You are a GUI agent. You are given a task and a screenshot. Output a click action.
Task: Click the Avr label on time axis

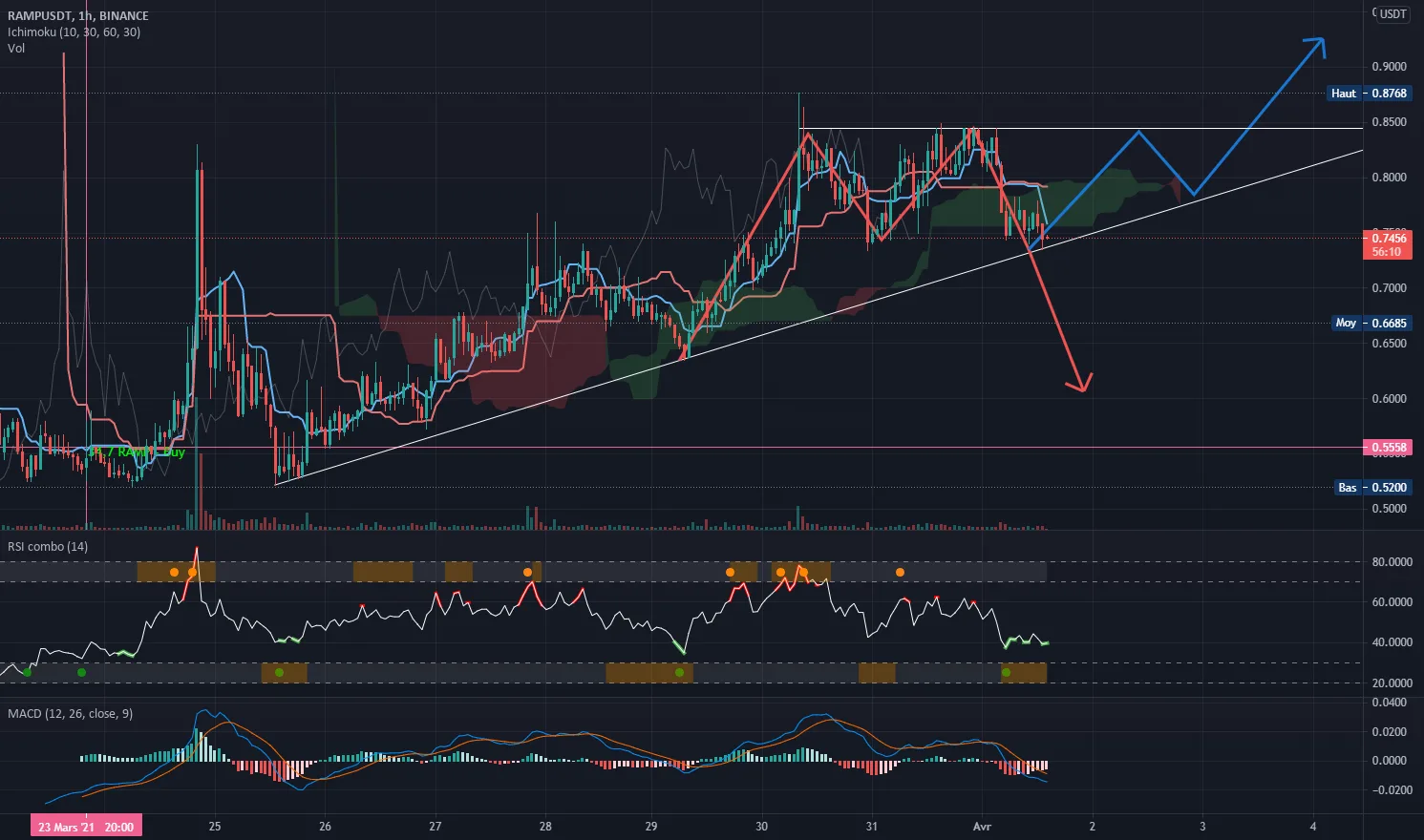[x=982, y=827]
